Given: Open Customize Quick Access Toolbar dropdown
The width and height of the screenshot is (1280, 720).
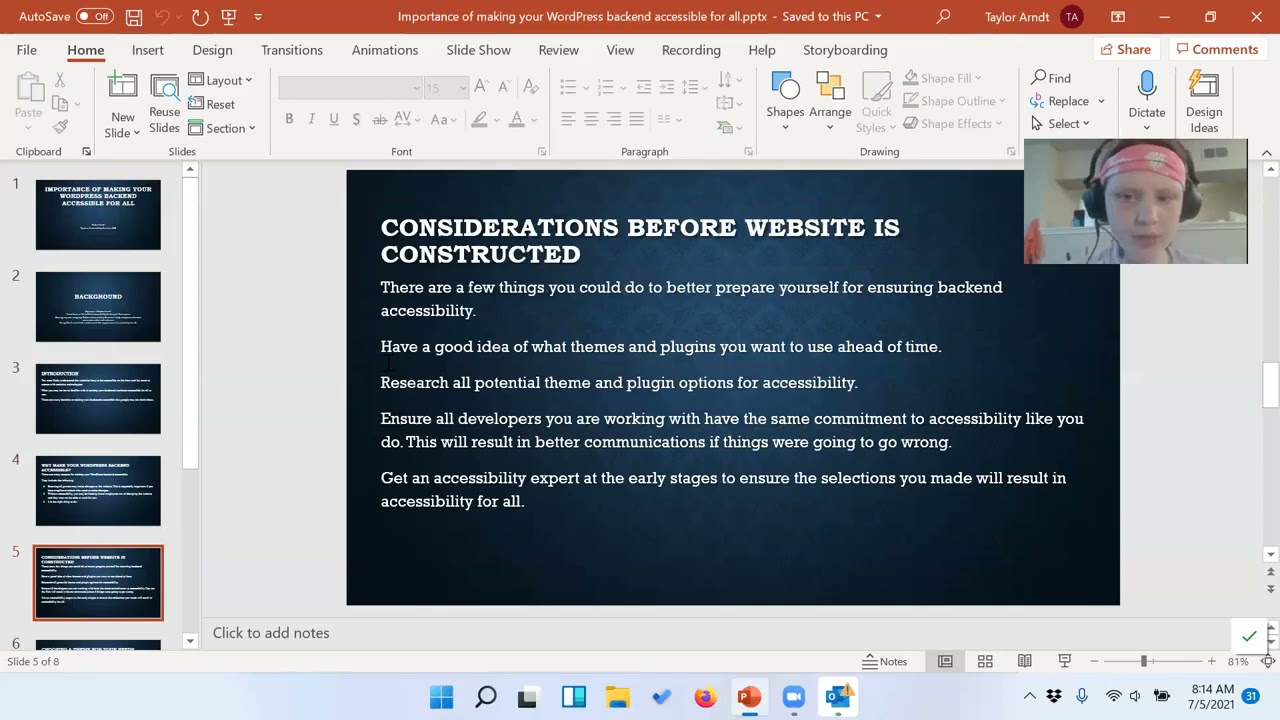Looking at the screenshot, I should click(258, 17).
